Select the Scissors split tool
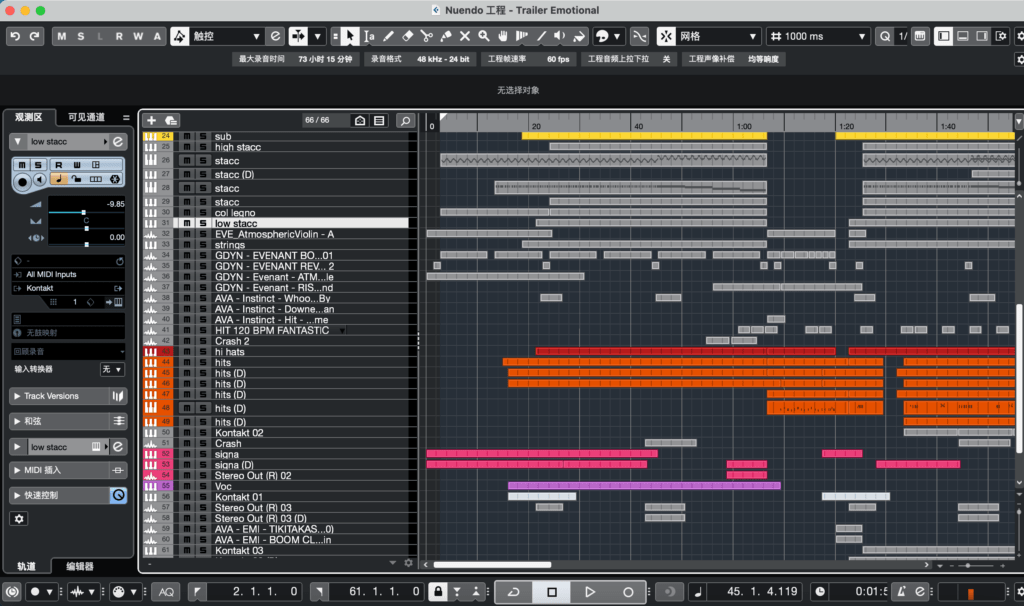1024x606 pixels. (426, 37)
